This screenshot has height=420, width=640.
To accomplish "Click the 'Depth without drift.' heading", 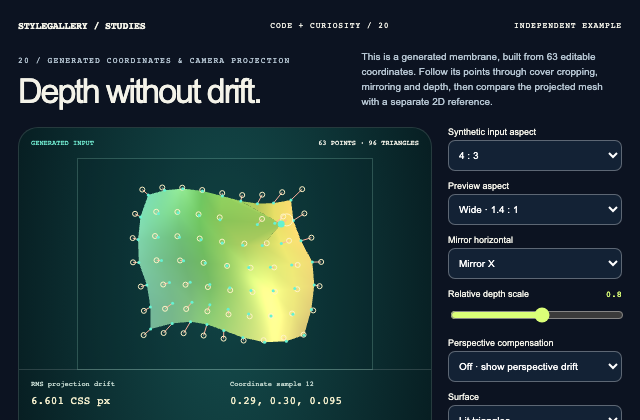I will [x=140, y=91].
